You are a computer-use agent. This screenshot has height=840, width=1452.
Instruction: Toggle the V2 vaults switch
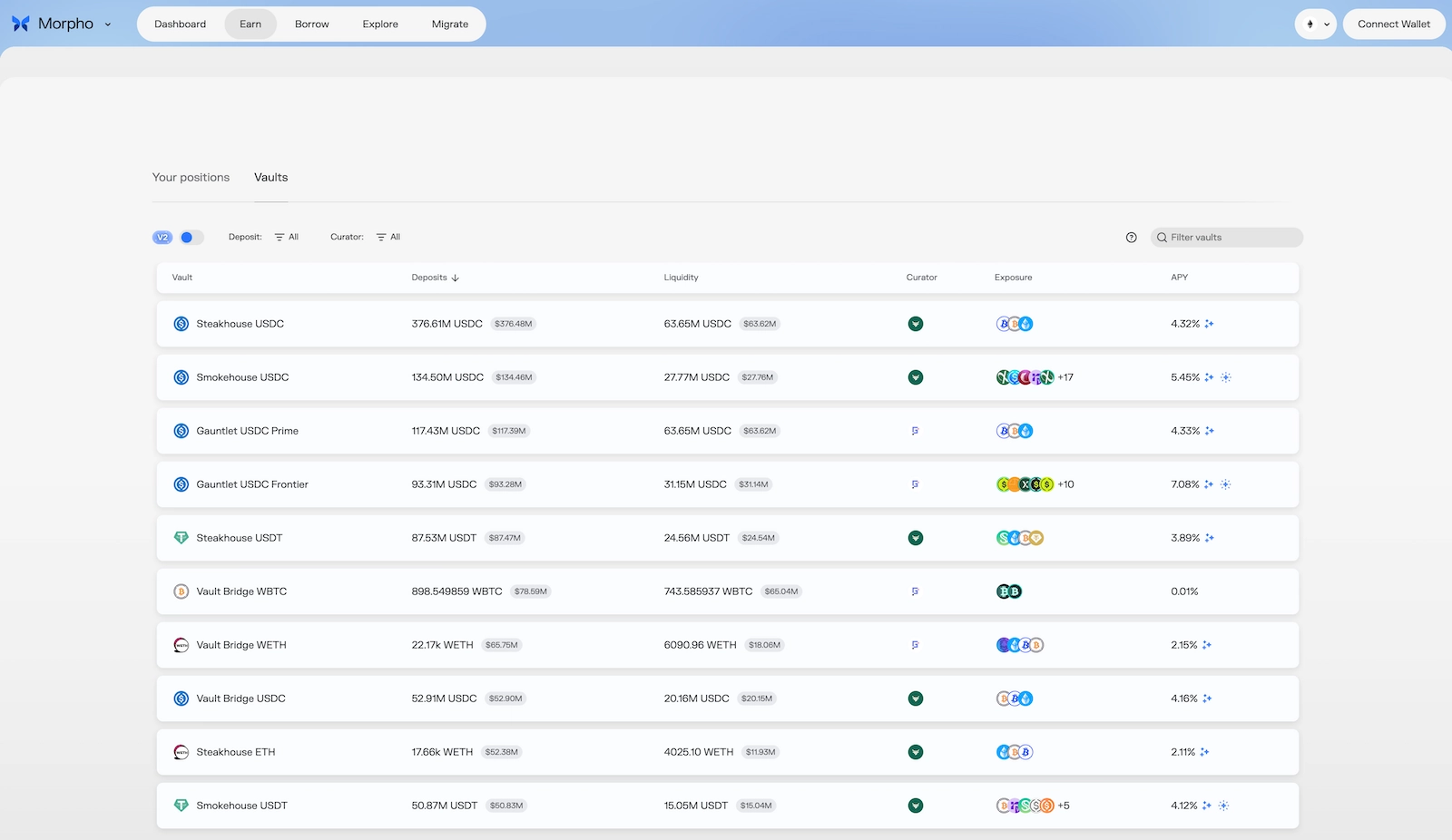tap(190, 237)
